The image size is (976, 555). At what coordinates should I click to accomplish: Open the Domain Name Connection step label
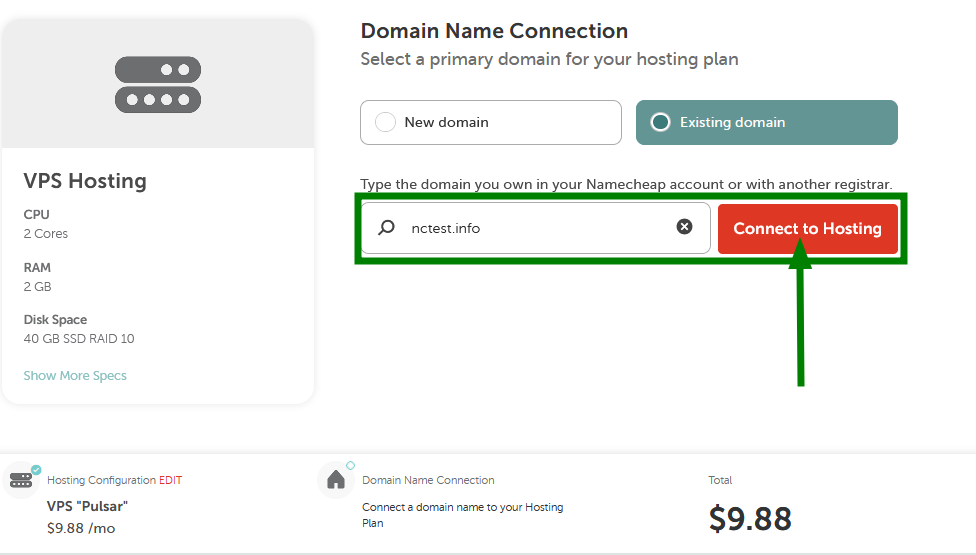[x=428, y=480]
